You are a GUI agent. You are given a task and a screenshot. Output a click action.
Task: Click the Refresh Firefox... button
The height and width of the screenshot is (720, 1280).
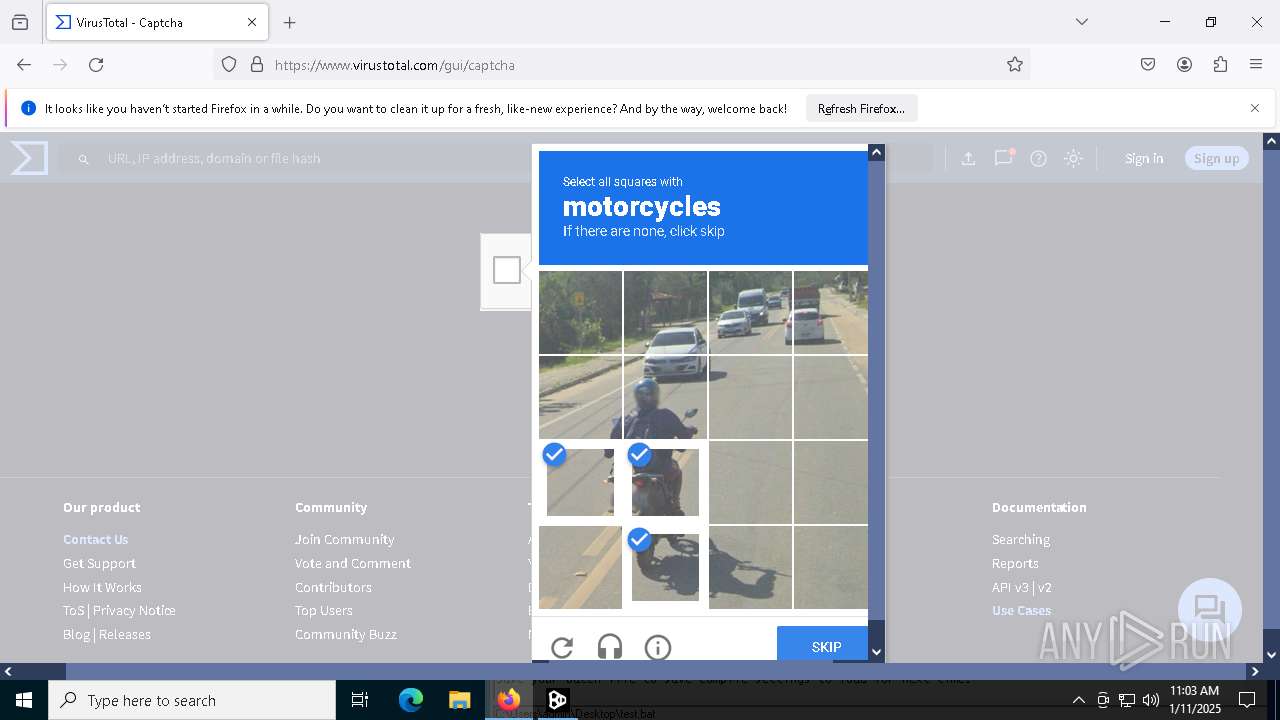pyautogui.click(x=861, y=108)
